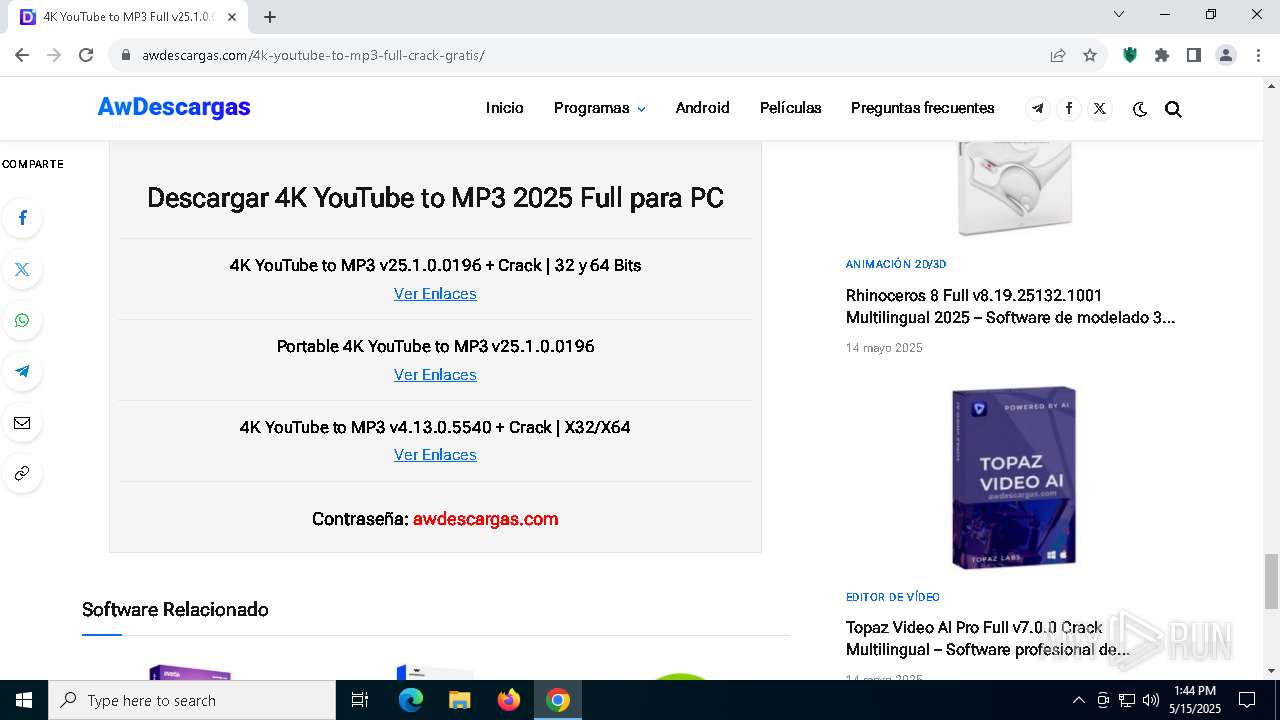Open Chrome profile avatar
This screenshot has height=720, width=1280.
[1226, 55]
